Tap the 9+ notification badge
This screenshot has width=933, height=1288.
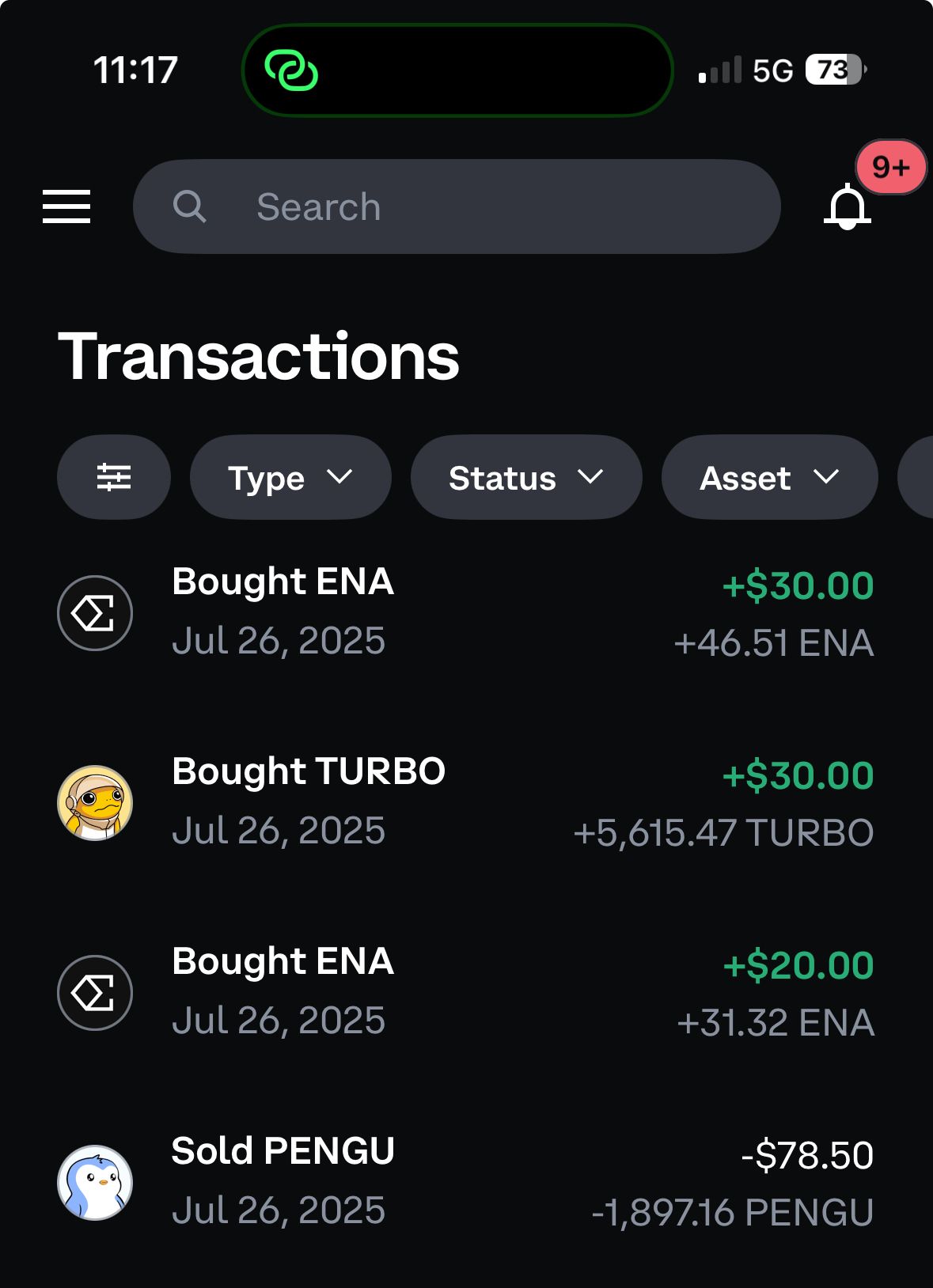click(891, 167)
